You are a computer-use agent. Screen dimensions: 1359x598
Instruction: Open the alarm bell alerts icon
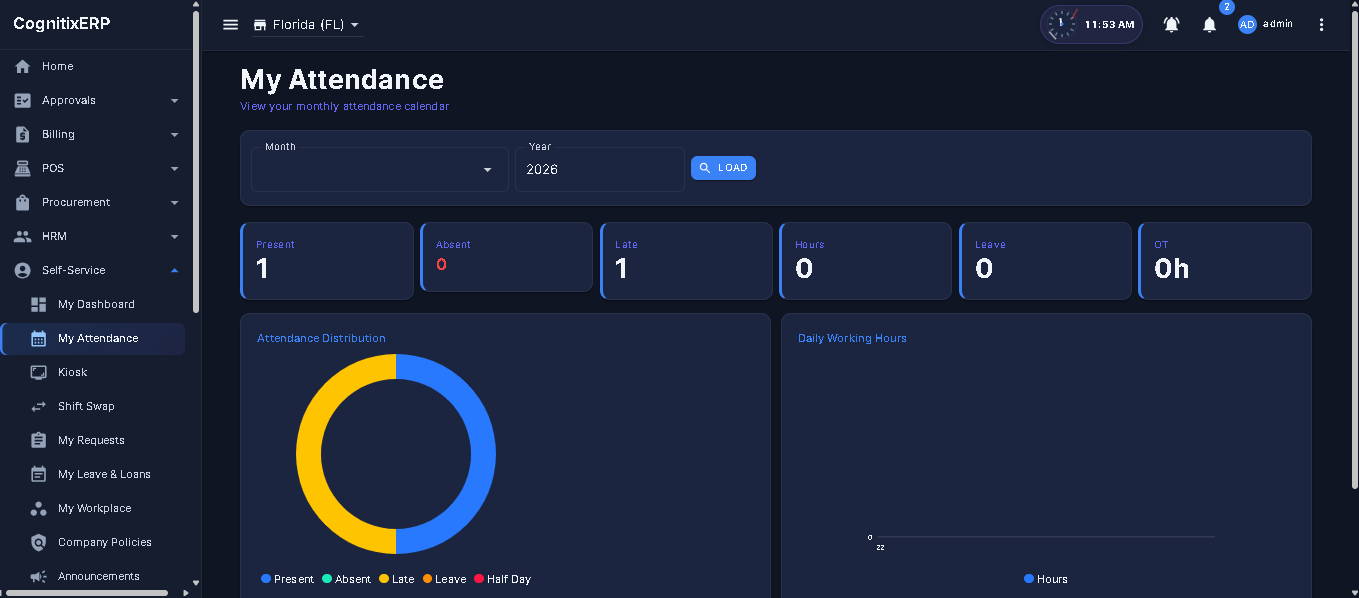[x=1171, y=25]
